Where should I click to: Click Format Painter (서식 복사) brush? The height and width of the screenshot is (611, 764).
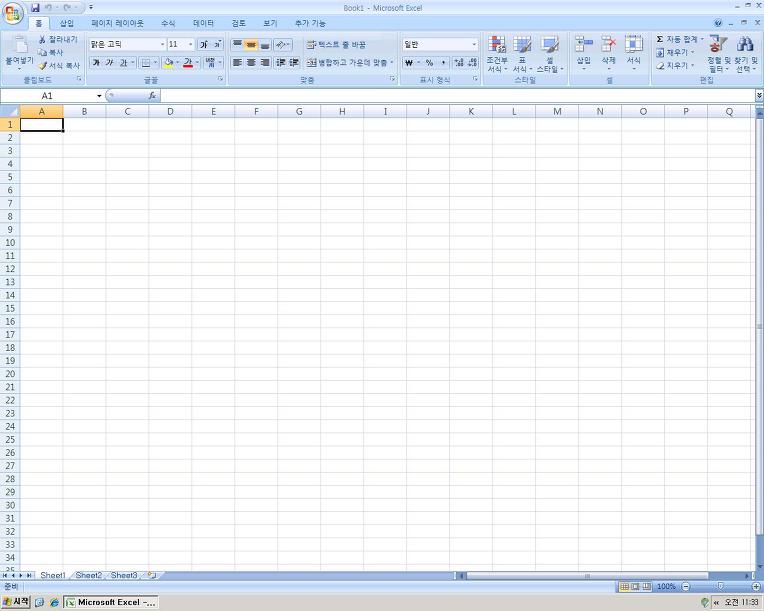click(59, 65)
